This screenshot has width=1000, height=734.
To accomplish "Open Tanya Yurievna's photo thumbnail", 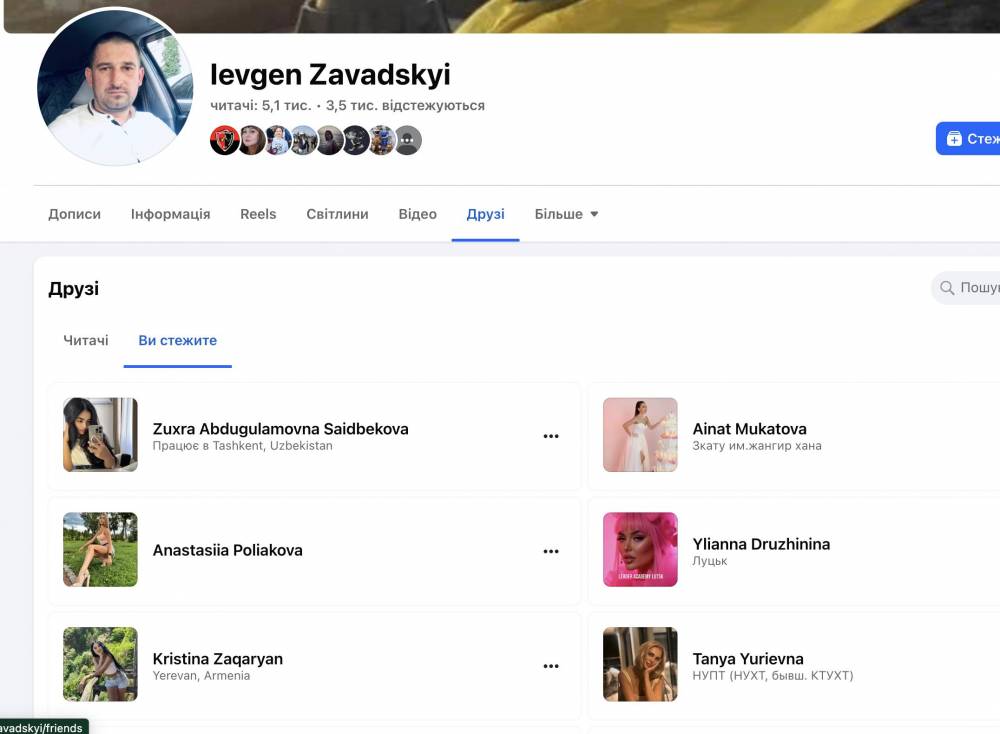I will click(x=640, y=664).
